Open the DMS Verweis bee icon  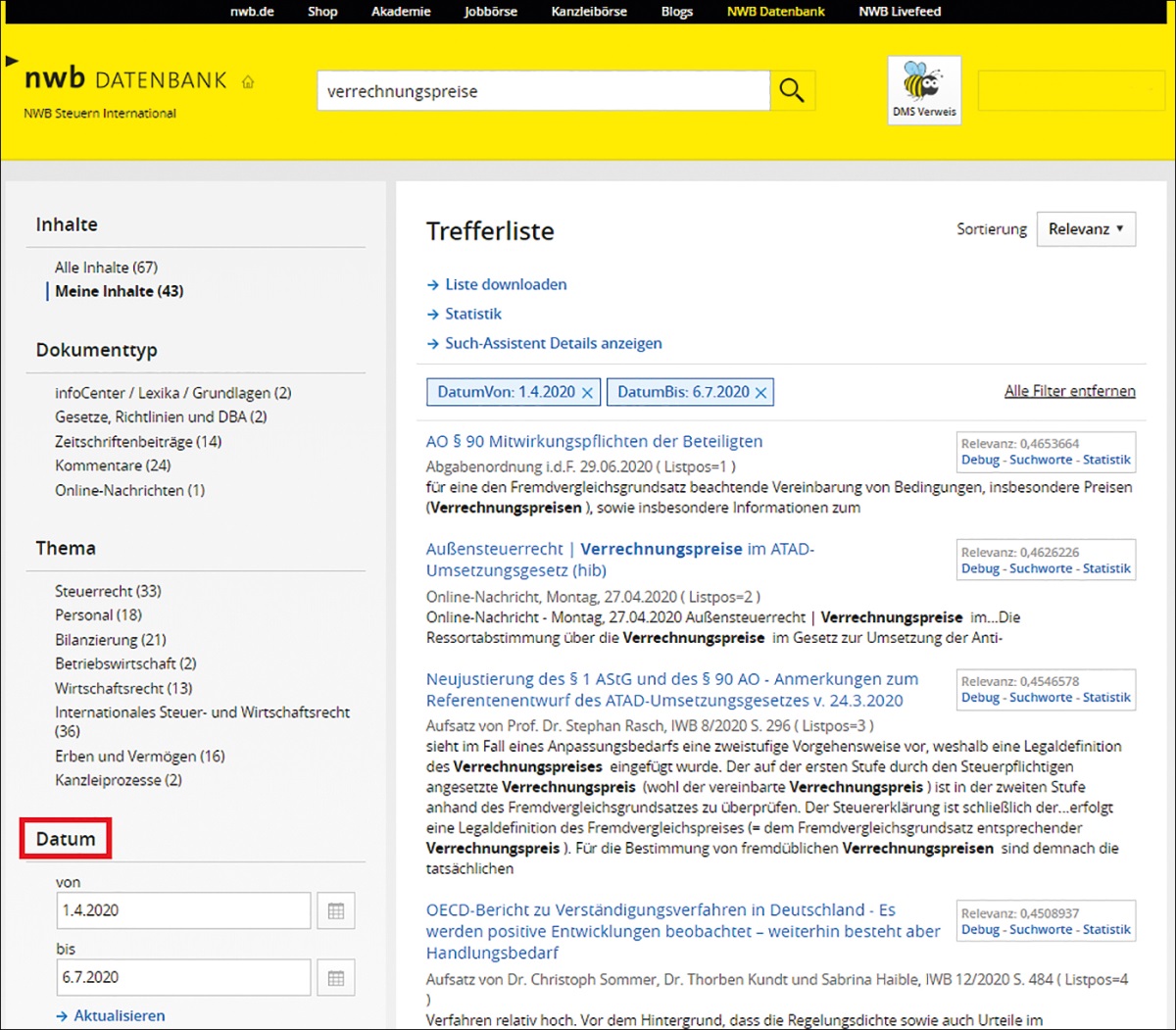tap(923, 90)
